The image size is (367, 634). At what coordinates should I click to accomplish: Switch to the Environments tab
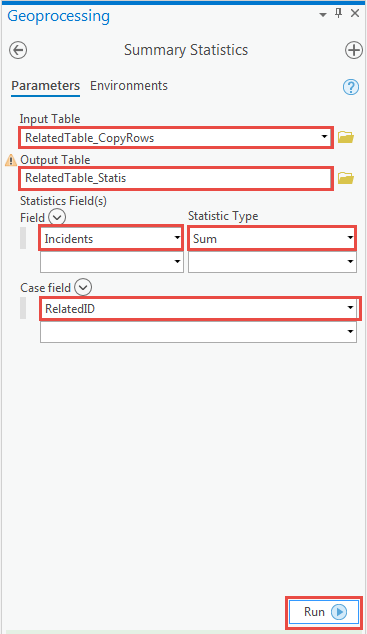pyautogui.click(x=129, y=86)
